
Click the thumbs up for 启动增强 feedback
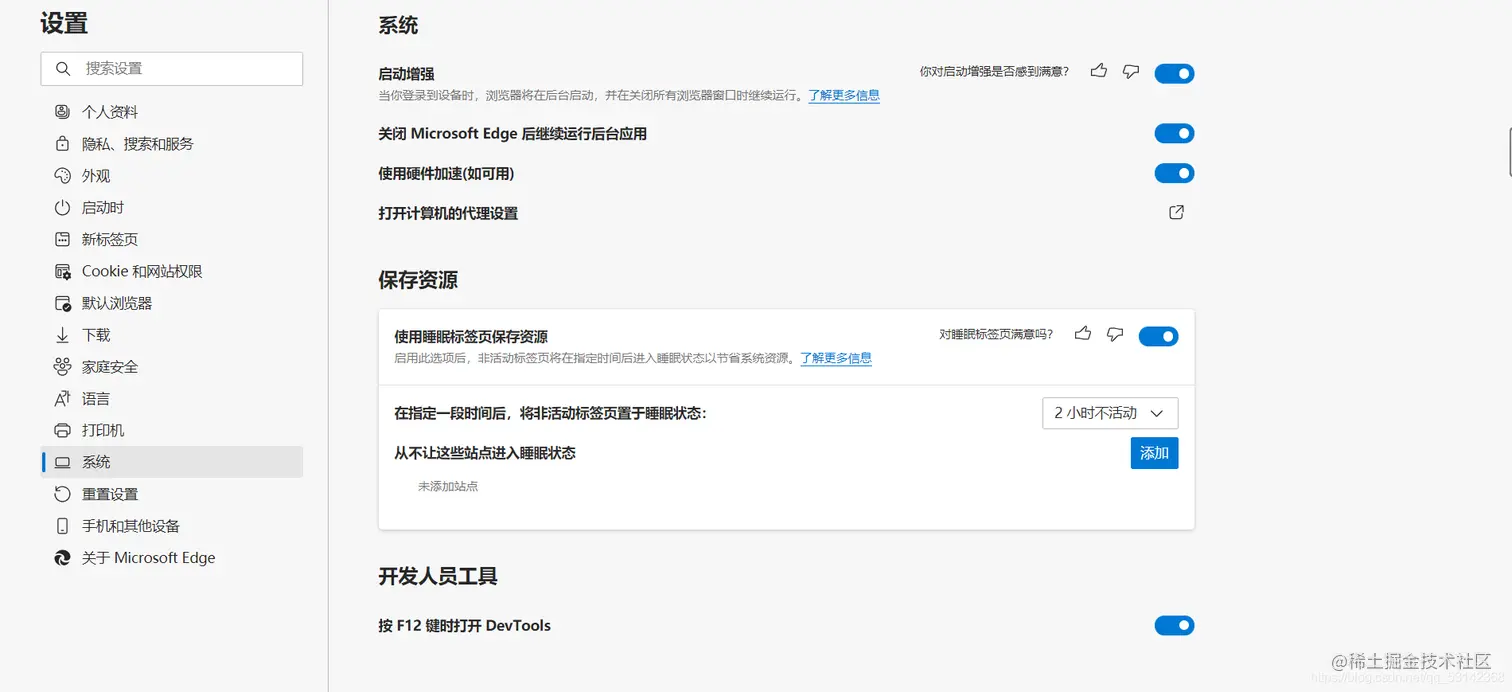[1098, 71]
